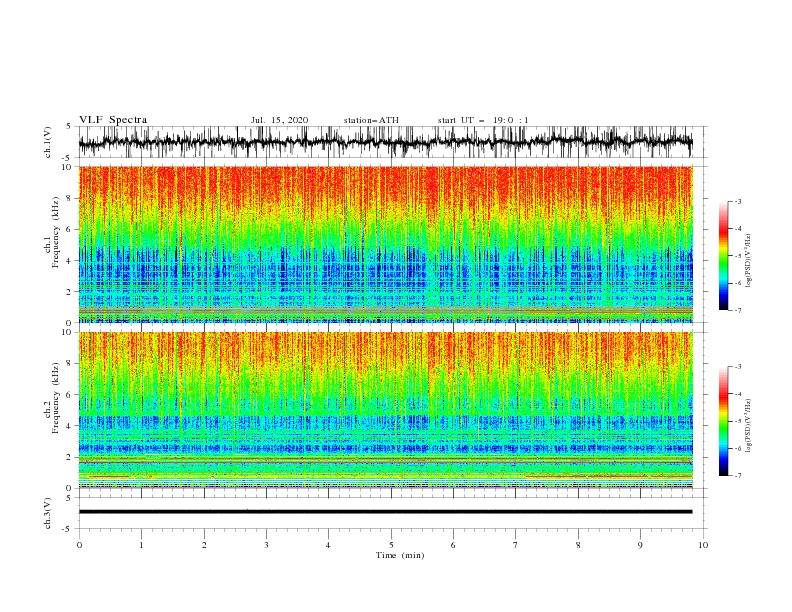This screenshot has width=792, height=612.
Task: Click the "5" volt tick of ch.1(V) axis
Action: (70, 126)
